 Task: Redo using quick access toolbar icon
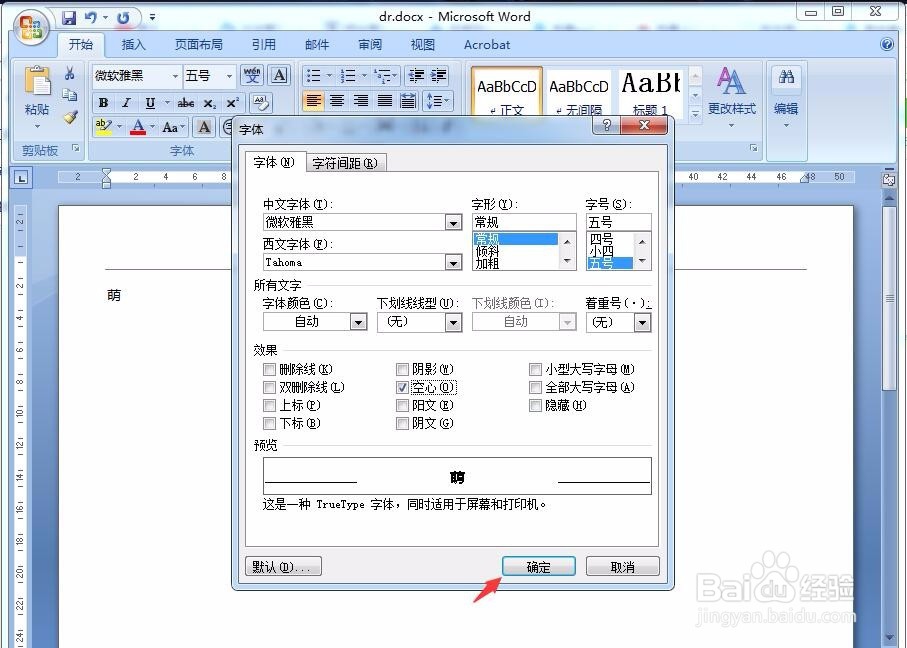pos(123,18)
